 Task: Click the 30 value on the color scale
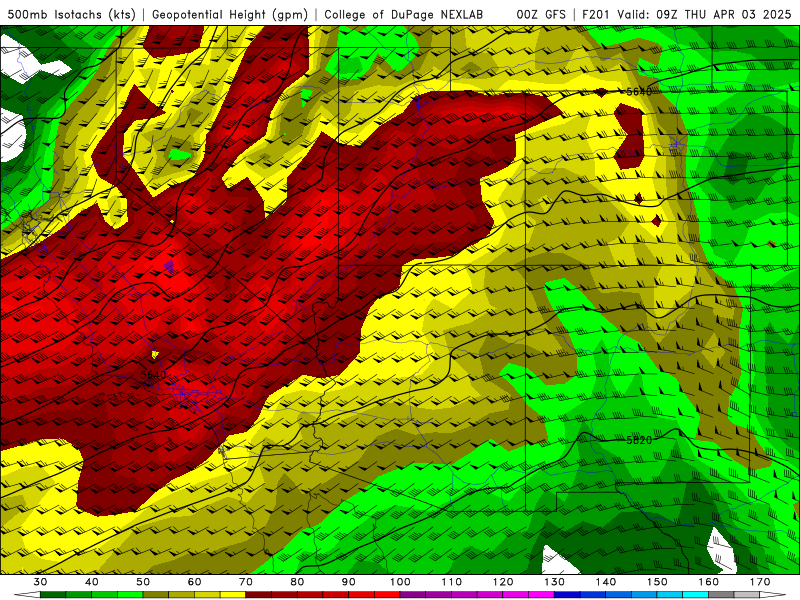40,582
